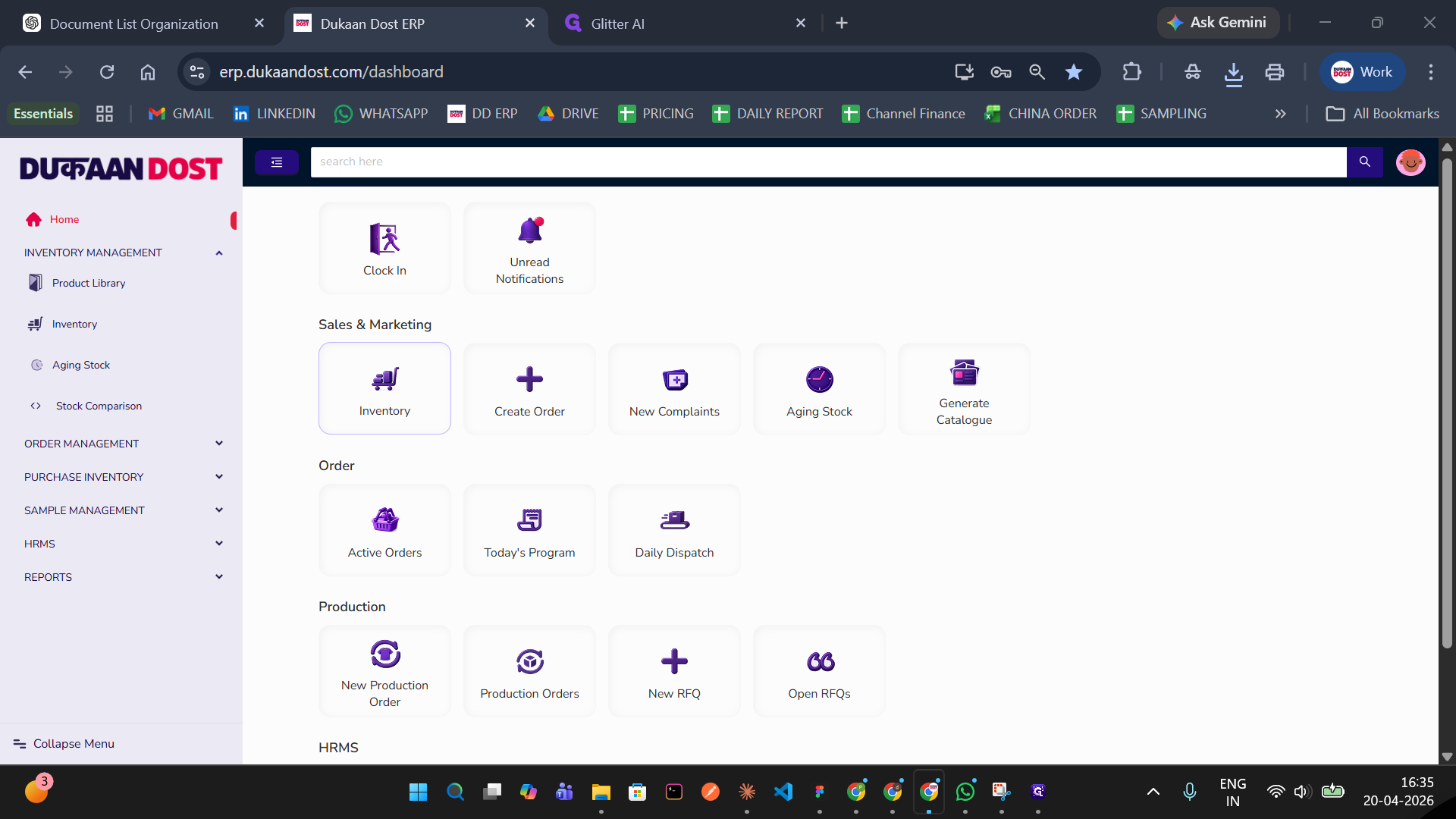The width and height of the screenshot is (1456, 819).
Task: Click the search magnifier button
Action: point(1364,162)
